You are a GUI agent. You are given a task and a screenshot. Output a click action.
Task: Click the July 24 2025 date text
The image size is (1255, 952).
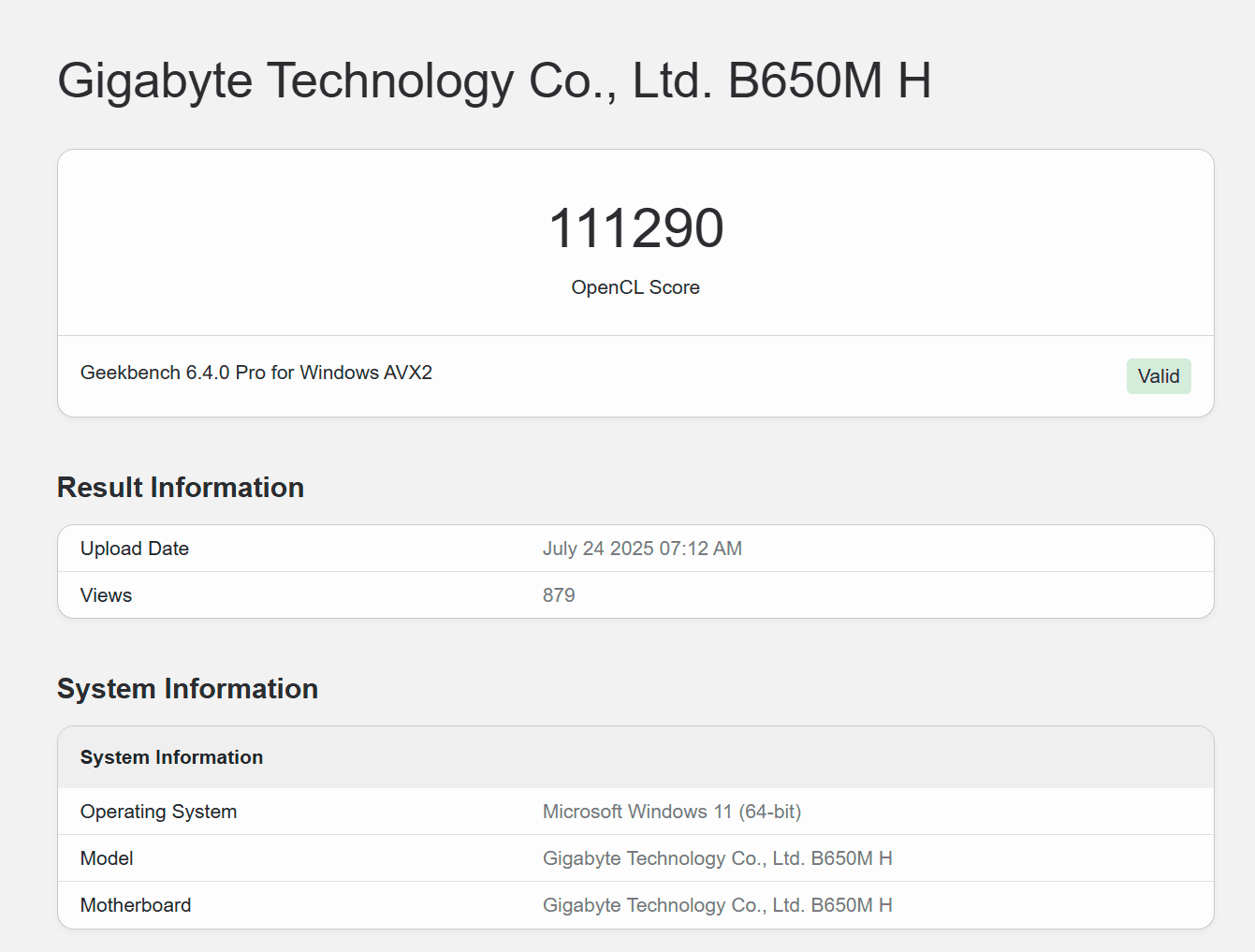click(x=598, y=549)
